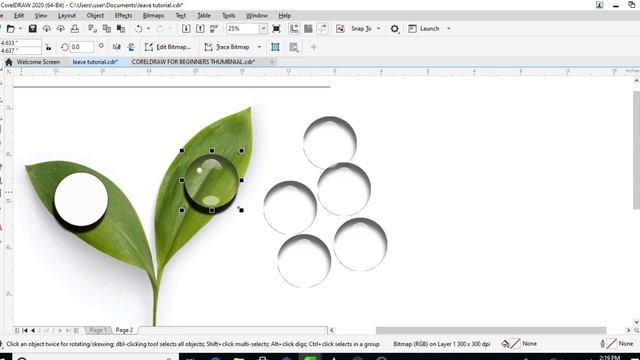Open the Help menu
The width and height of the screenshot is (640, 360).
coord(284,16)
